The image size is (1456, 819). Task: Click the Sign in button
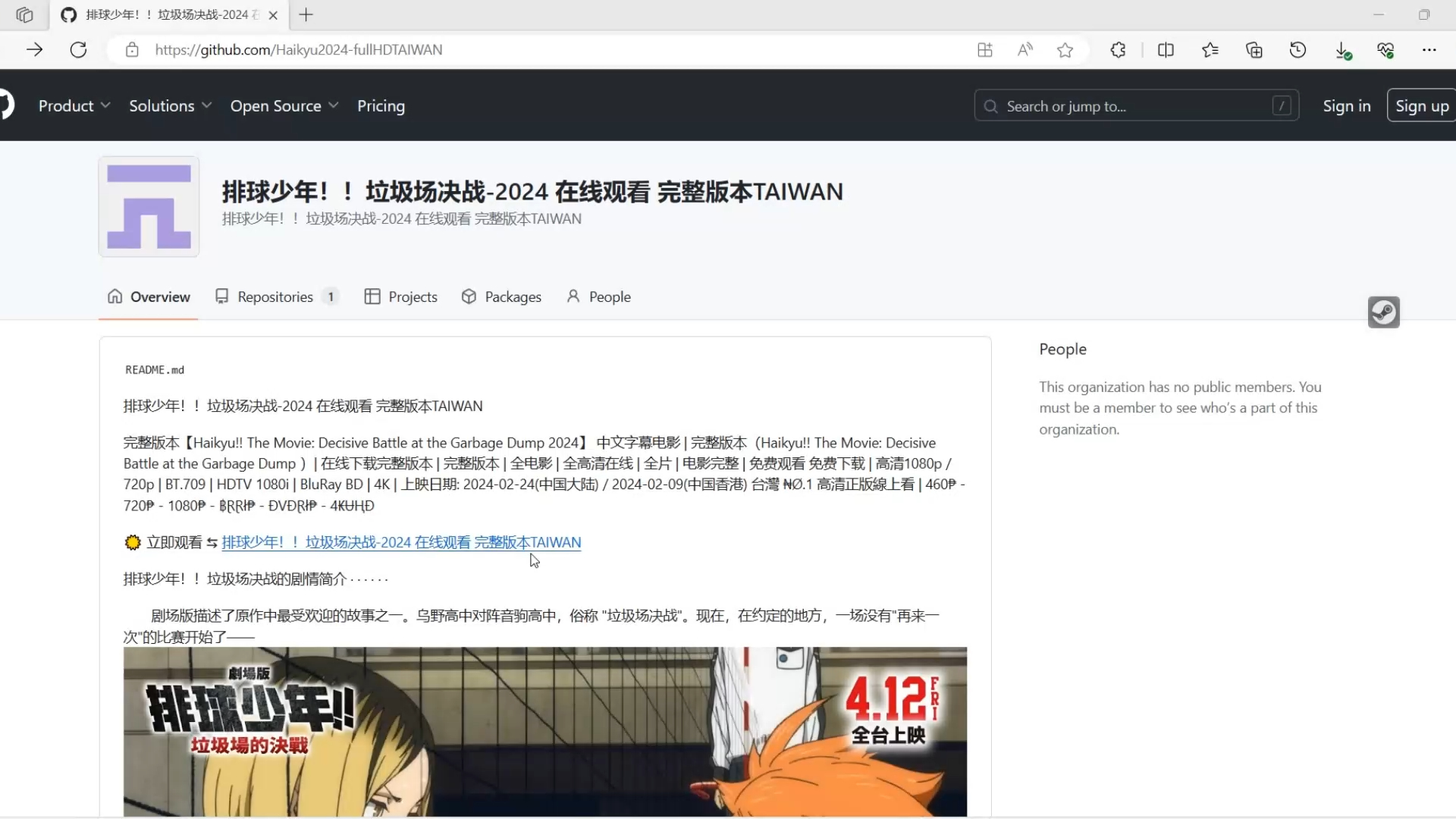(x=1345, y=105)
